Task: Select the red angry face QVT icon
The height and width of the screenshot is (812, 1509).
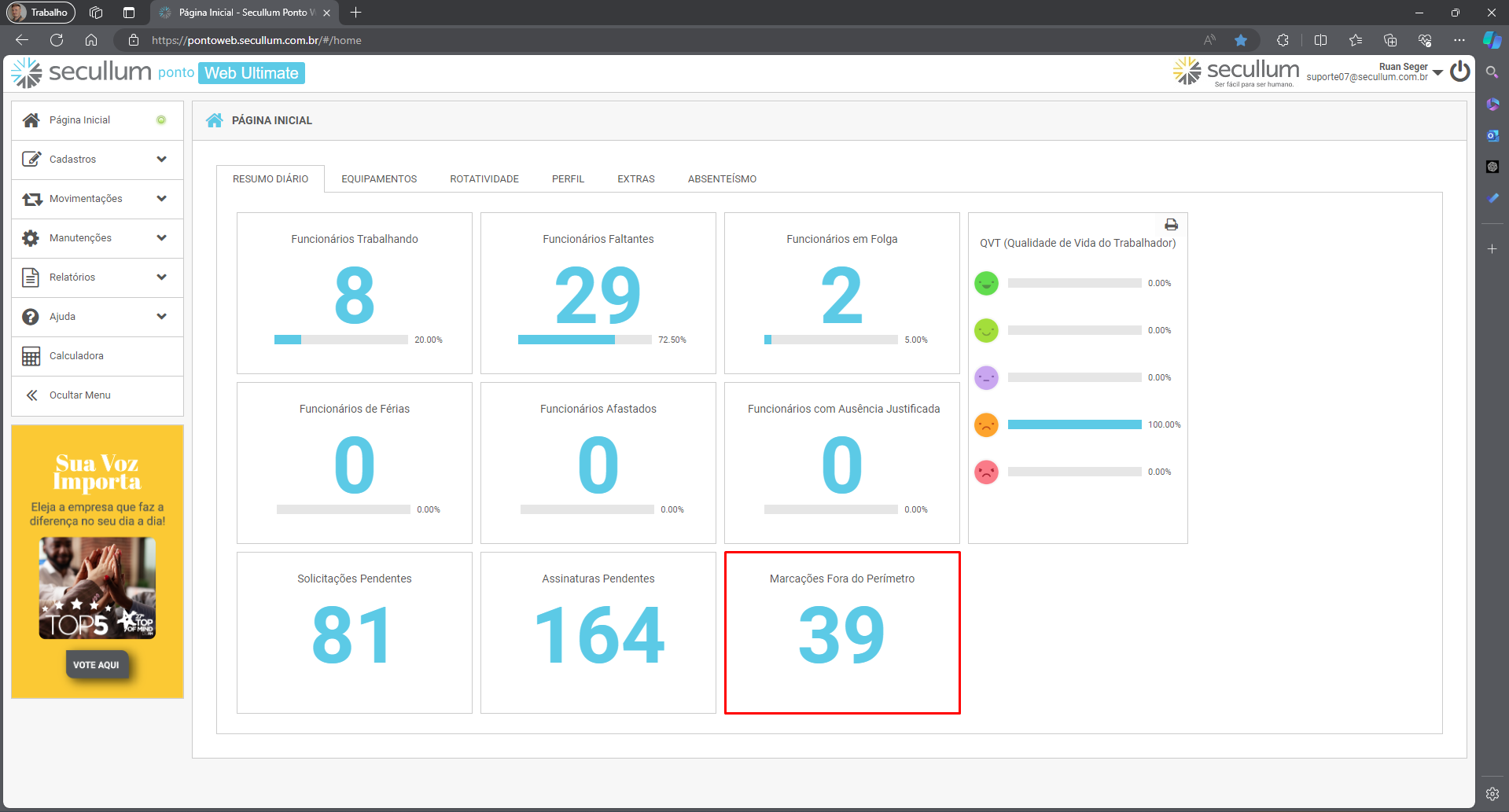Action: (x=986, y=472)
